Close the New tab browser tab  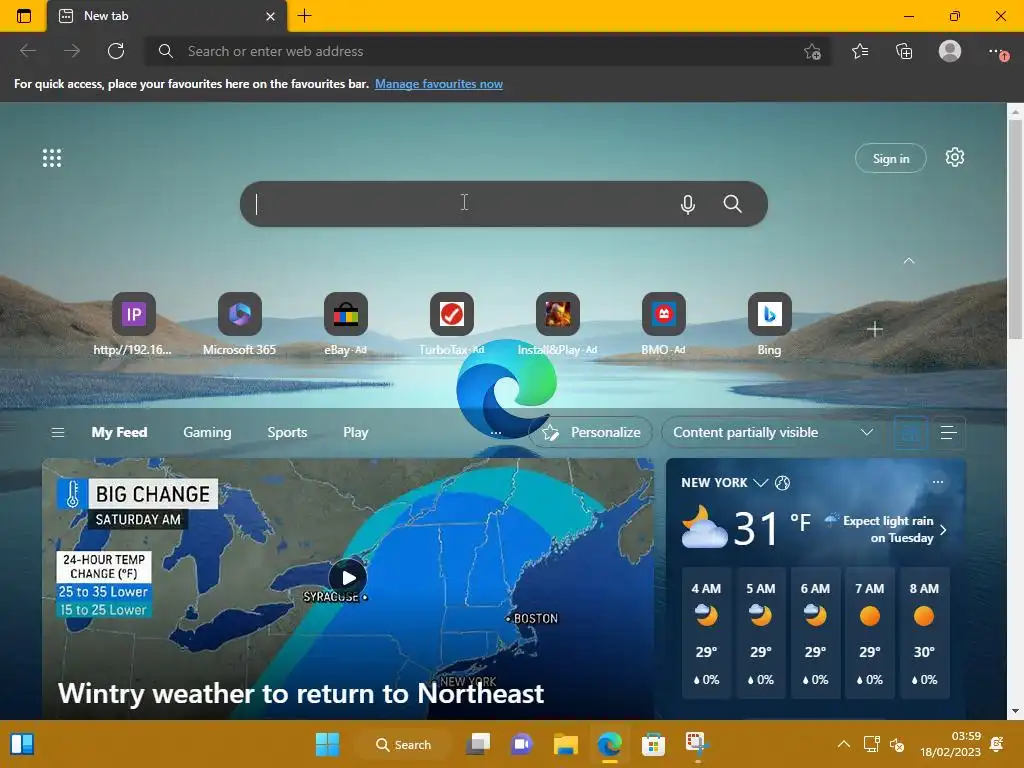tap(270, 16)
